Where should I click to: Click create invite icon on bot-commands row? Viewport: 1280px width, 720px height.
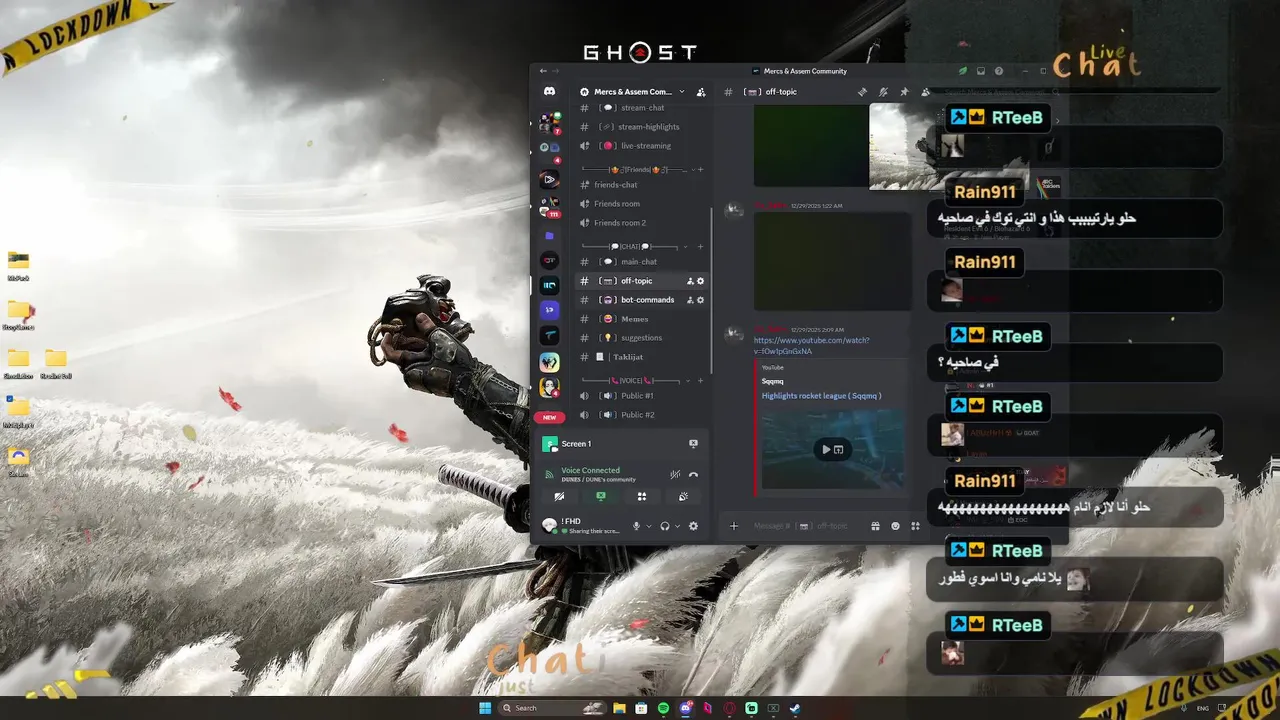[x=690, y=300]
